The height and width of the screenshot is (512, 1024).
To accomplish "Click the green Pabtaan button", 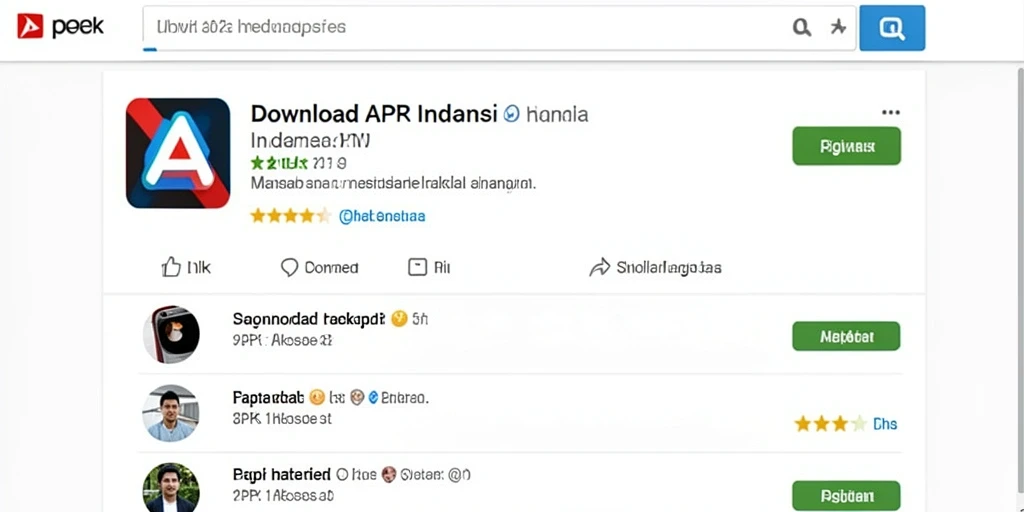I will coord(846,496).
